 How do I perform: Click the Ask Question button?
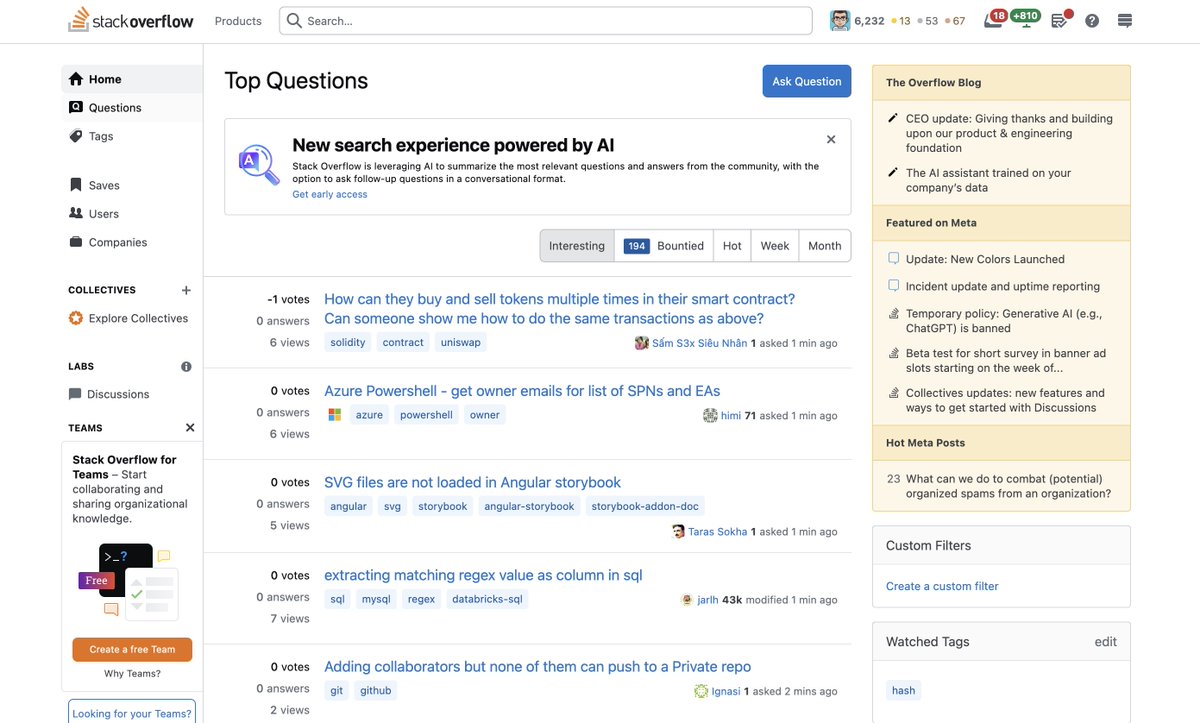coord(807,81)
